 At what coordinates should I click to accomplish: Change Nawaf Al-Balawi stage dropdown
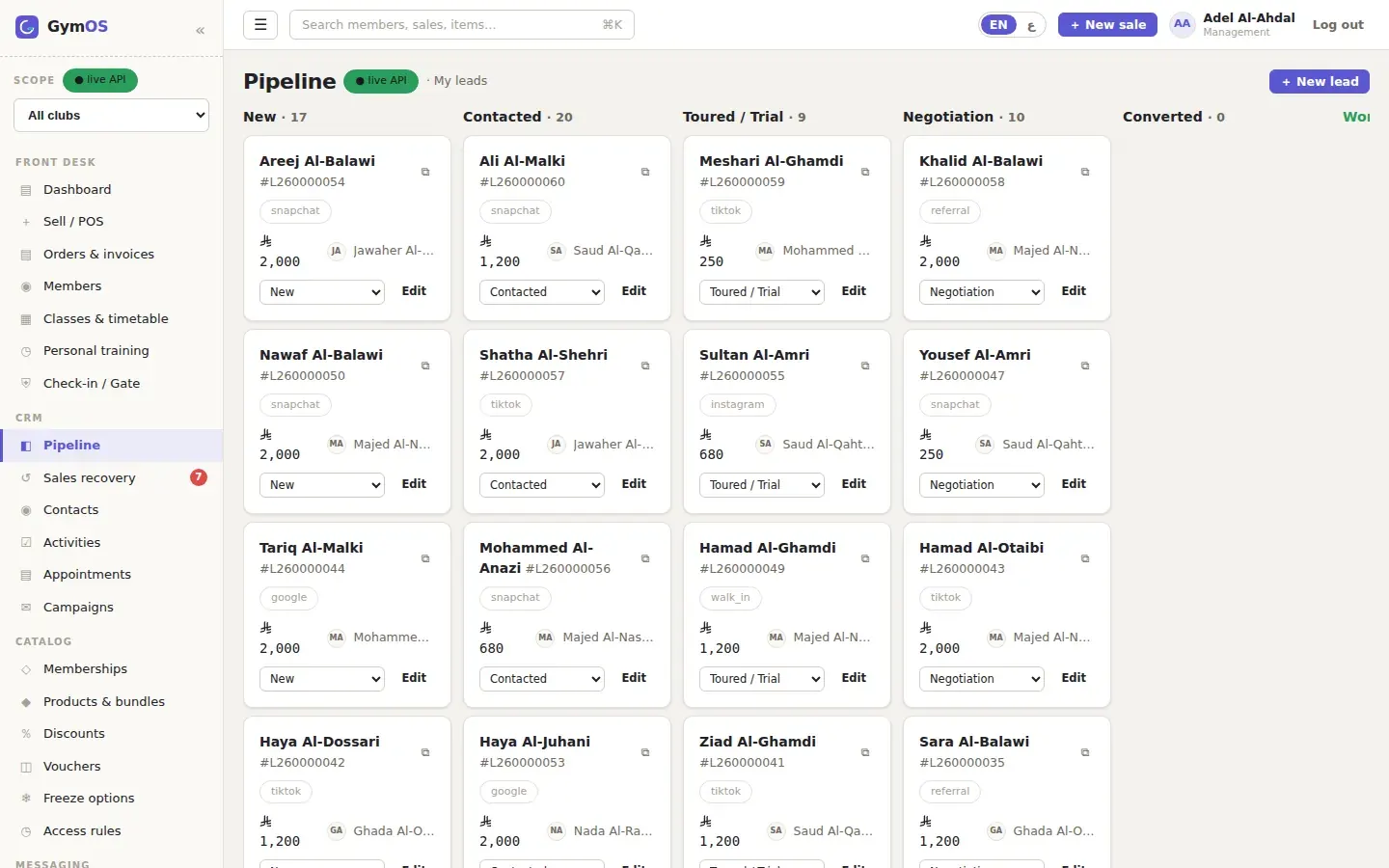coord(322,485)
